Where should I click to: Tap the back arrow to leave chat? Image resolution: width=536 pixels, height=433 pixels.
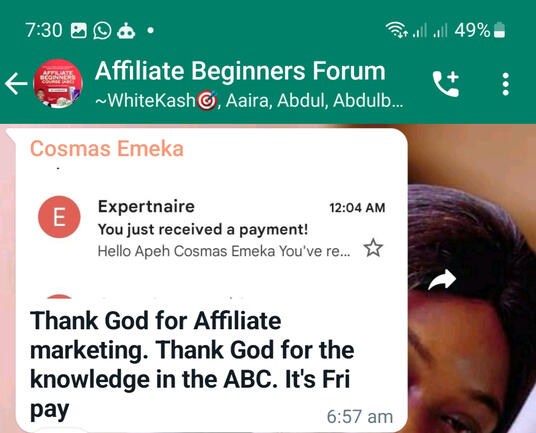(x=16, y=83)
